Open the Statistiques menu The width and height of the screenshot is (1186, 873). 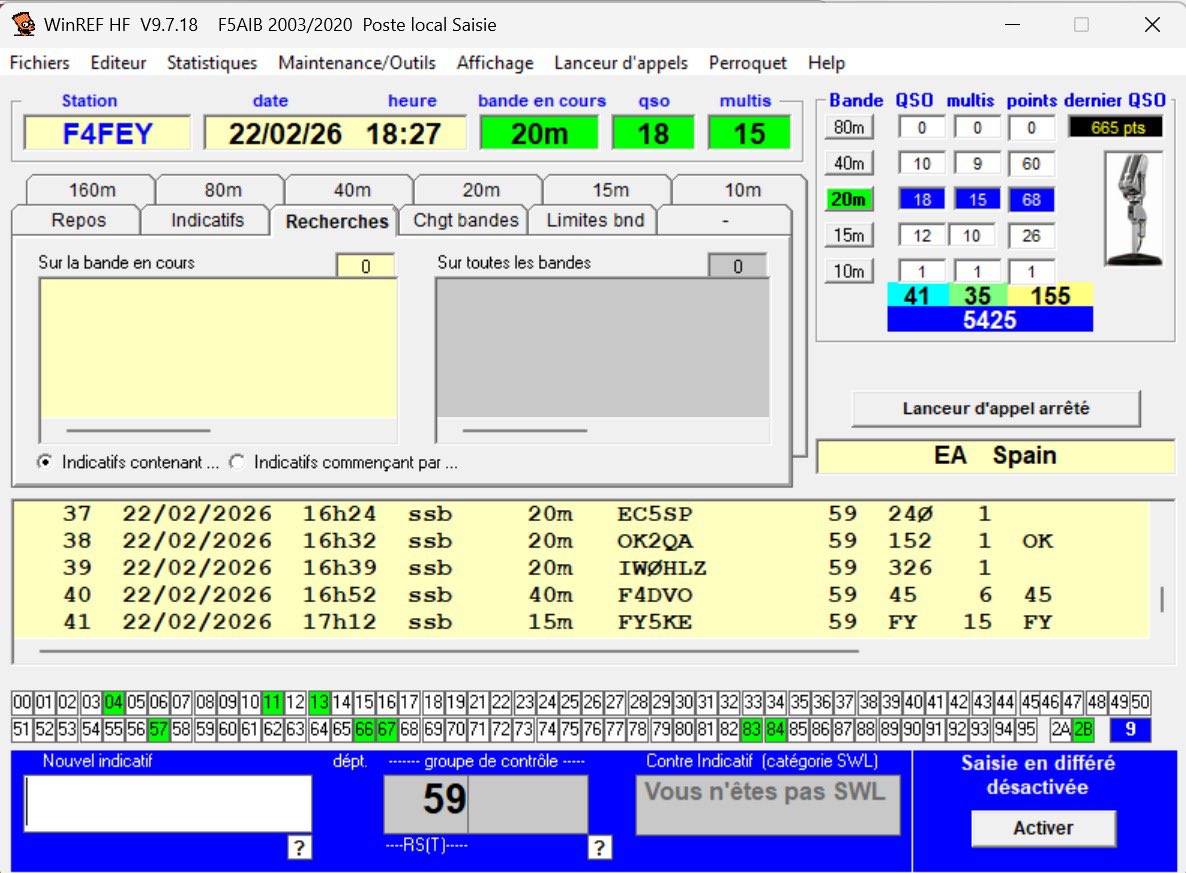212,63
